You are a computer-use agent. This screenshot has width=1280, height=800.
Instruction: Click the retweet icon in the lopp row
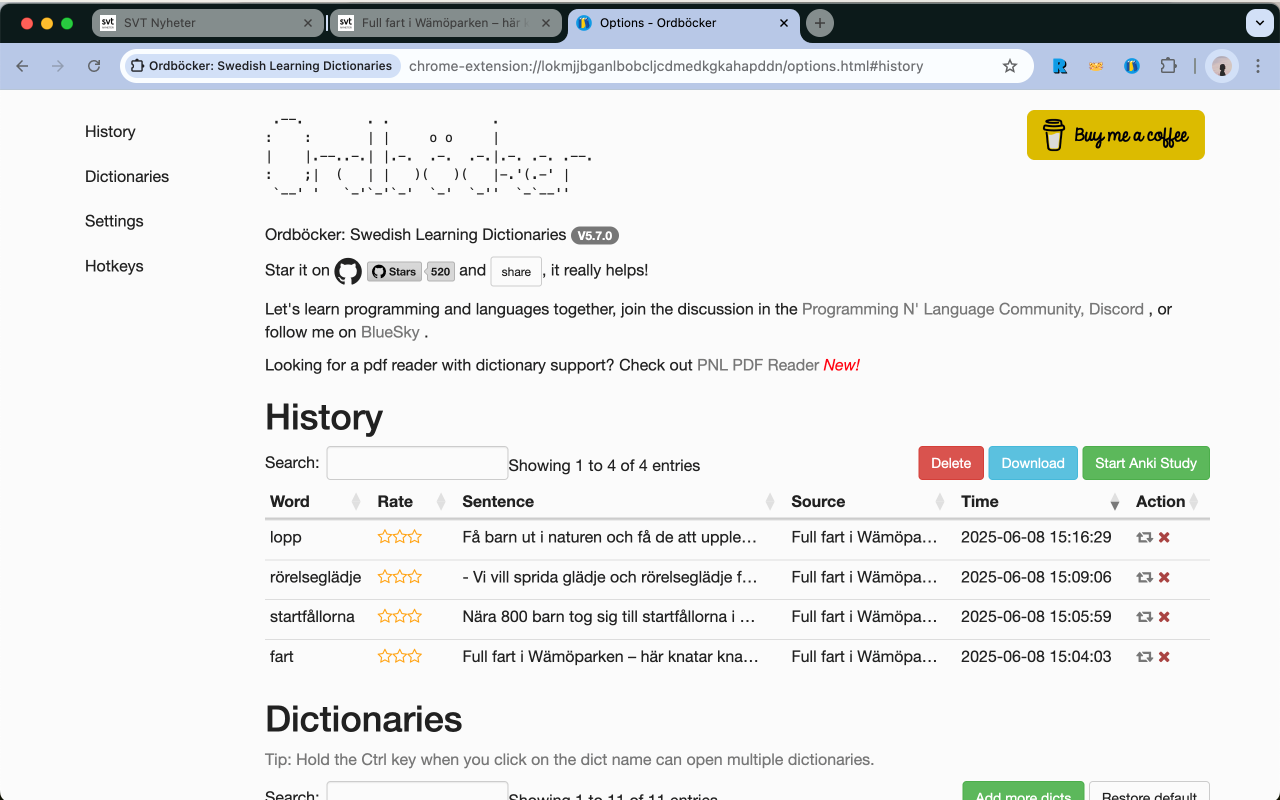pos(1144,537)
